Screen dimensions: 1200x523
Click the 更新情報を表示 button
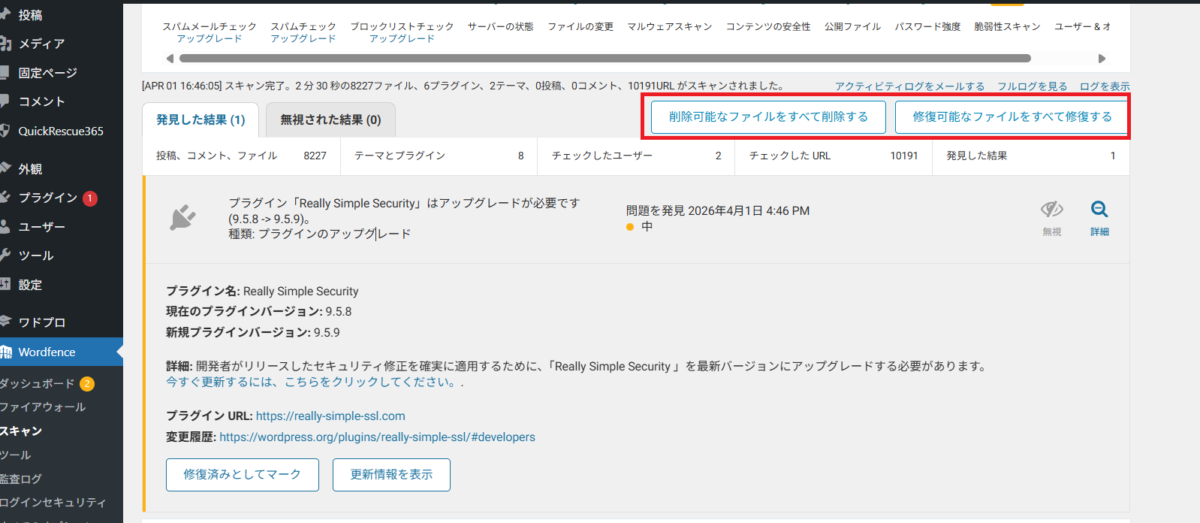[392, 474]
